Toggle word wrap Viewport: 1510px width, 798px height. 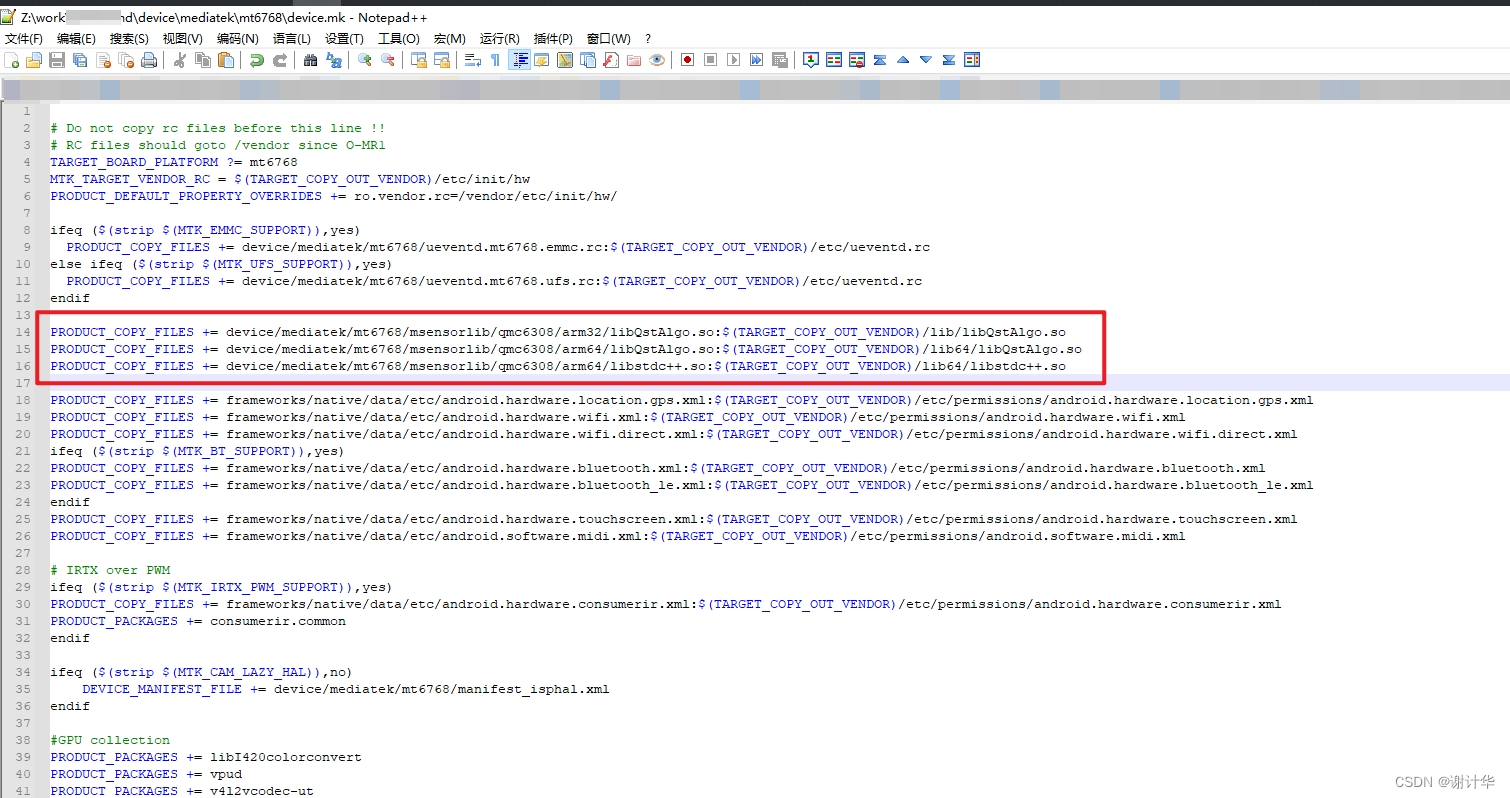click(472, 59)
